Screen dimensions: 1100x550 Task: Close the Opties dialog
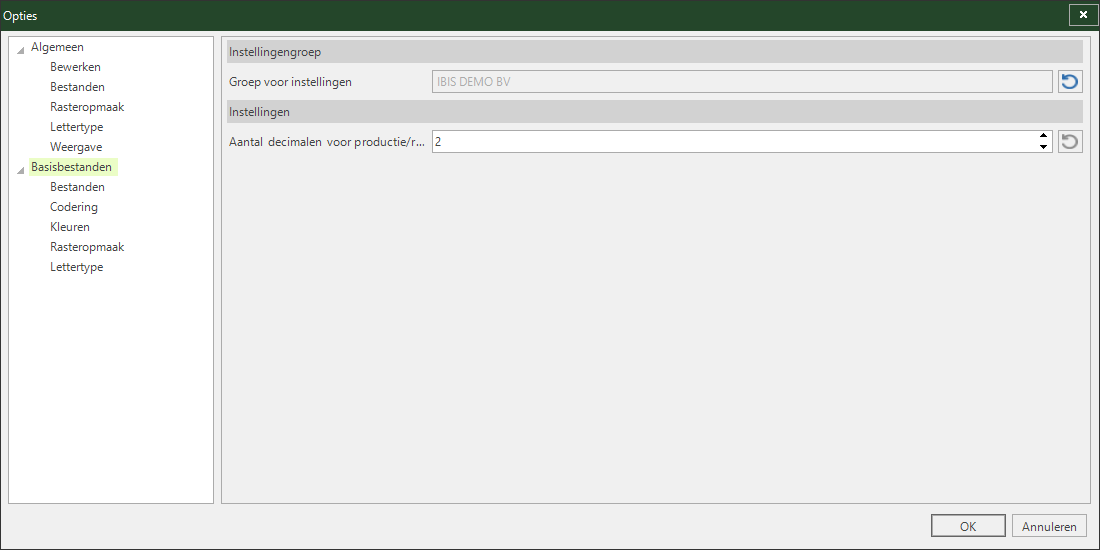(1083, 15)
